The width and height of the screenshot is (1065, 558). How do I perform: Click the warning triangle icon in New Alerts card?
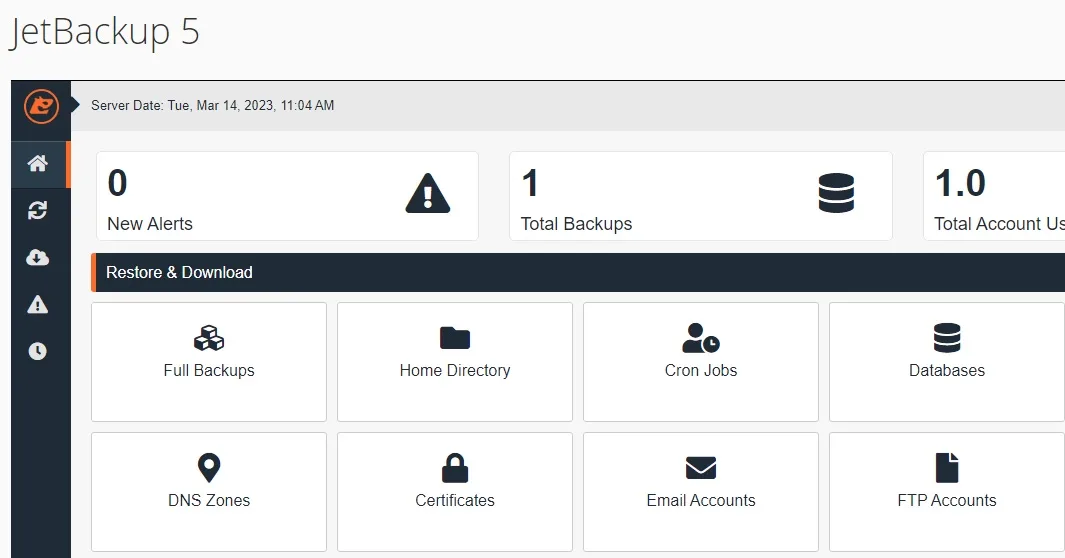[x=428, y=194]
